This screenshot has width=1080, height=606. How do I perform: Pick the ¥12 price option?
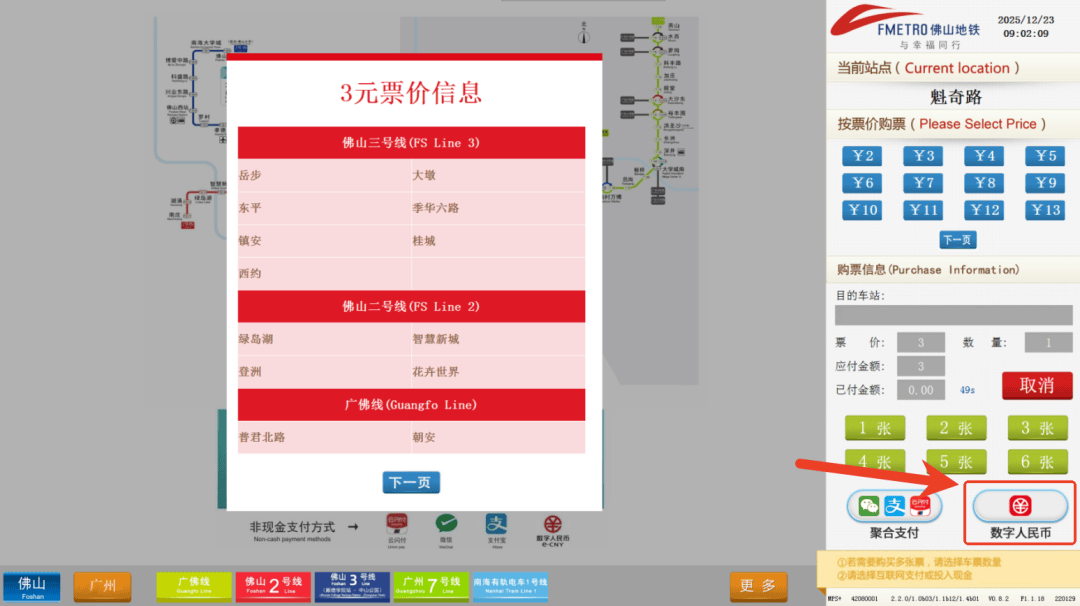pos(984,210)
